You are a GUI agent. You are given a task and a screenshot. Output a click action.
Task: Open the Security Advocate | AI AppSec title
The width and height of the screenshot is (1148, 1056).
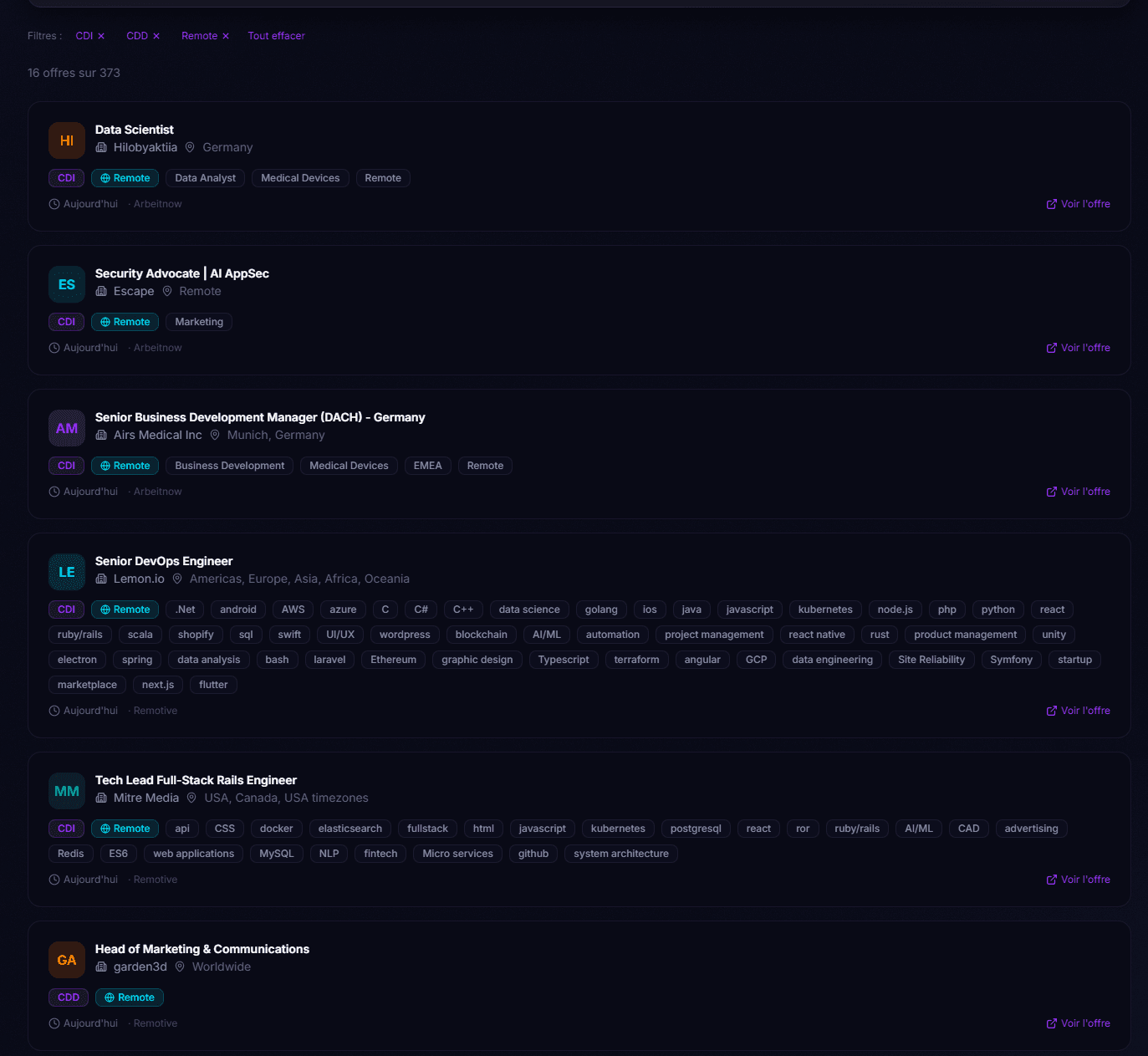coord(182,273)
